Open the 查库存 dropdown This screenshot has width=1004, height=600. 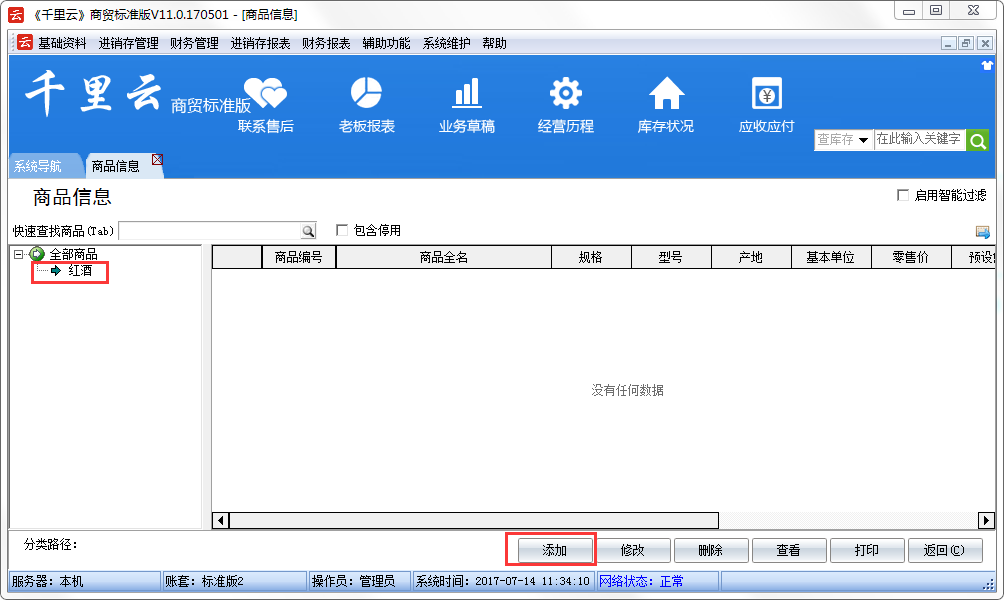point(842,140)
